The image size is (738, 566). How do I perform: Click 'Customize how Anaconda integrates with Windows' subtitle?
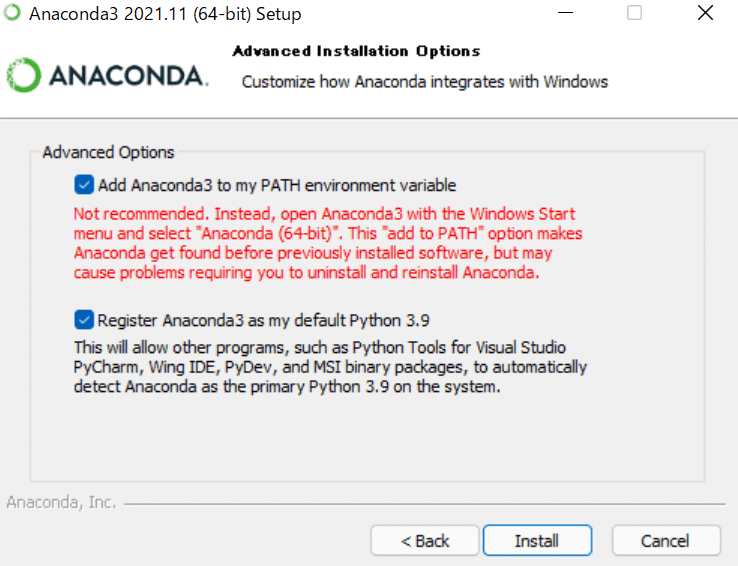(x=425, y=81)
